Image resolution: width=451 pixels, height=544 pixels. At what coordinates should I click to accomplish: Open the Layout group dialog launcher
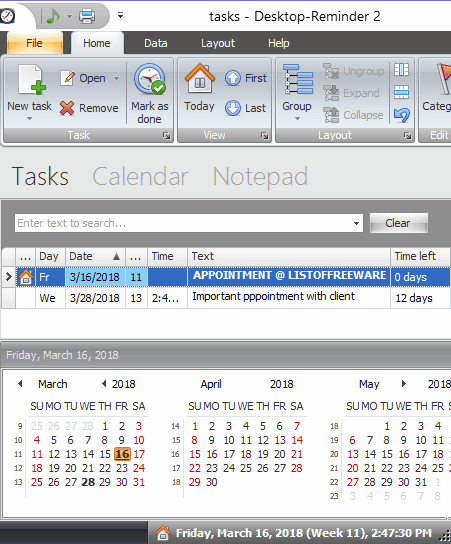[407, 136]
